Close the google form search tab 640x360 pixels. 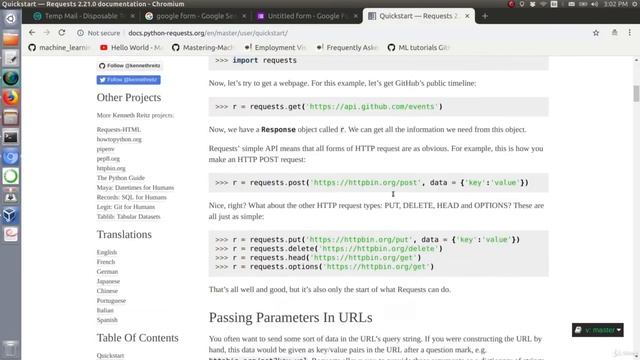pyautogui.click(x=244, y=16)
